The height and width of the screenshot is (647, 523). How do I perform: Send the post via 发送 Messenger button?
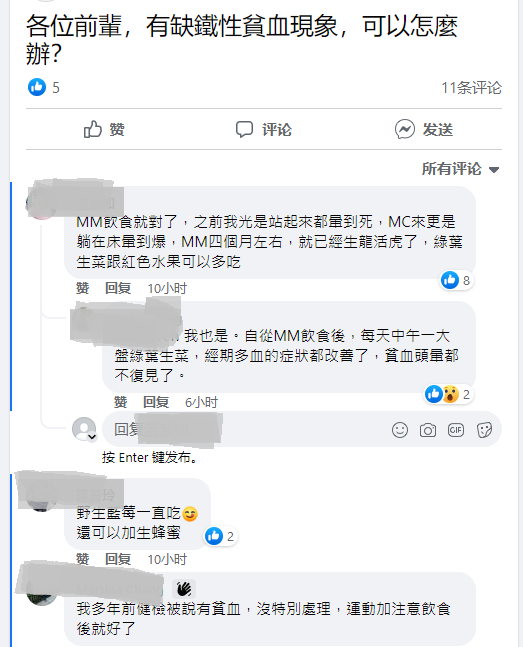424,129
